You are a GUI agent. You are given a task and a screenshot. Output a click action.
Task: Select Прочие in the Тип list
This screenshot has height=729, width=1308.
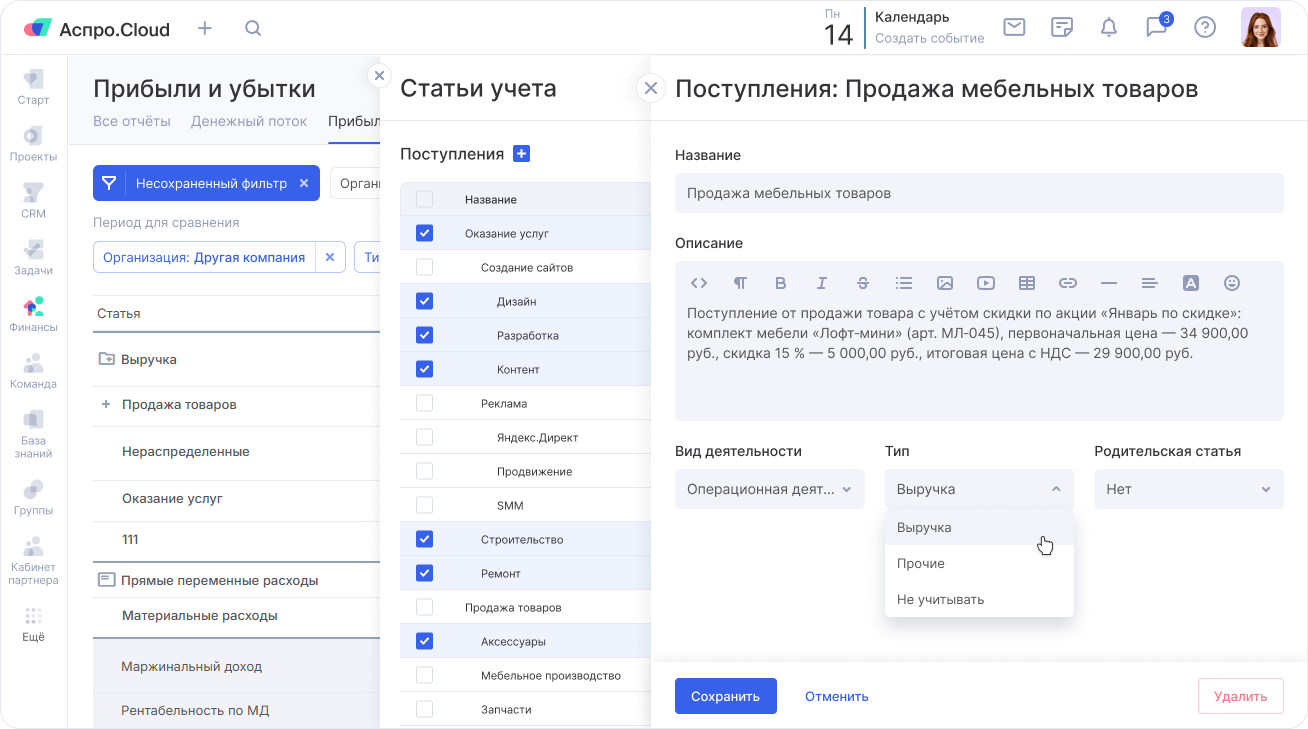point(921,563)
